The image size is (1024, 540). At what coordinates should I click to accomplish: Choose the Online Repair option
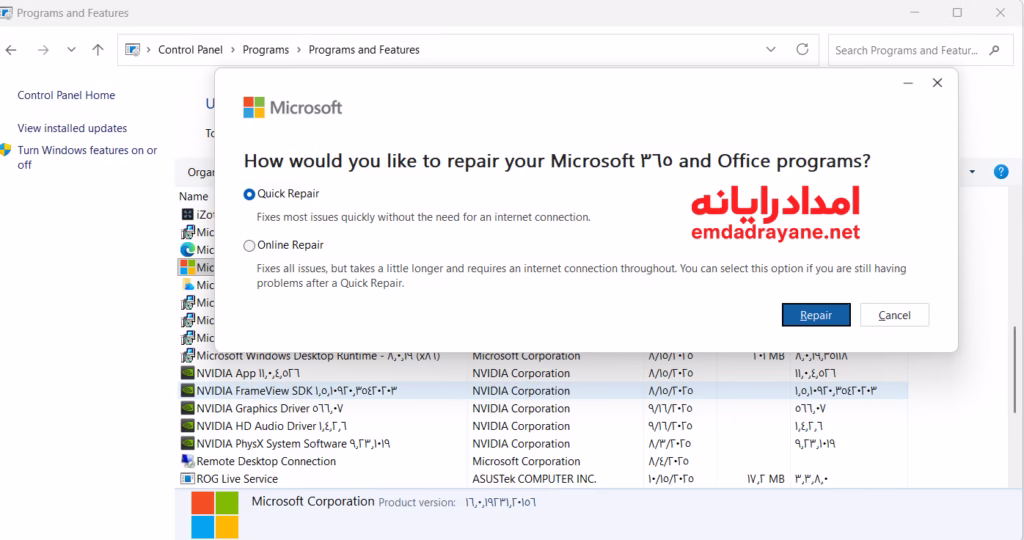[249, 245]
